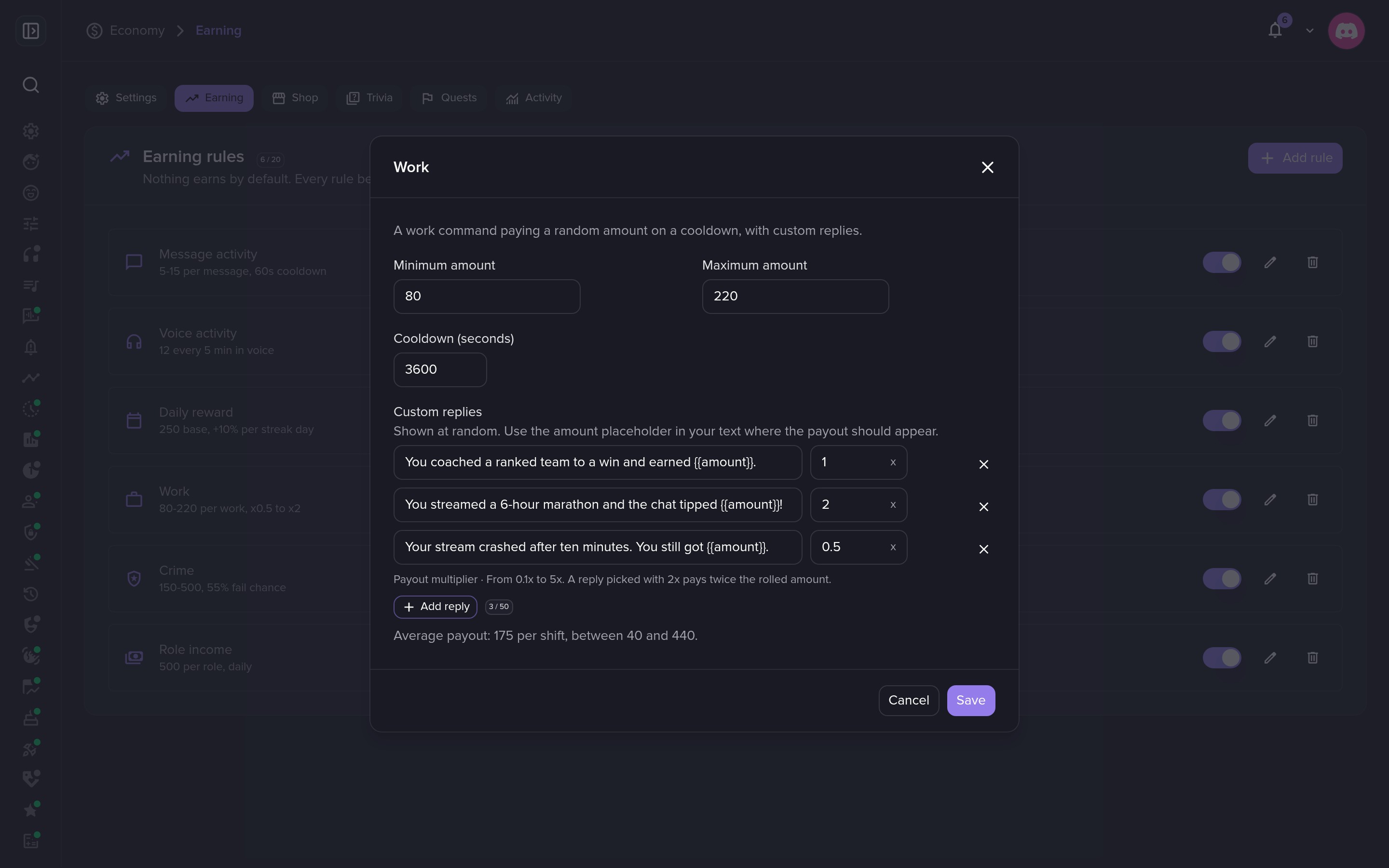Delete the Voice activity rule
Viewport: 1389px width, 868px height.
1313,341
